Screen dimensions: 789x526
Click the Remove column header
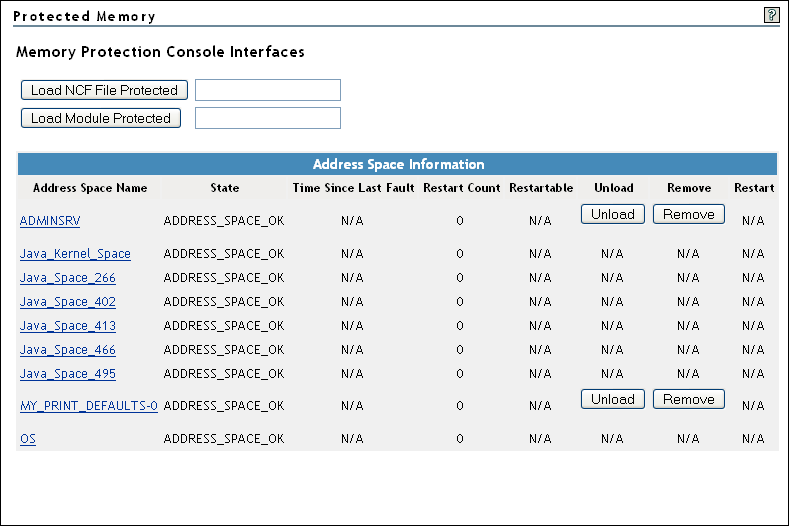pos(689,188)
